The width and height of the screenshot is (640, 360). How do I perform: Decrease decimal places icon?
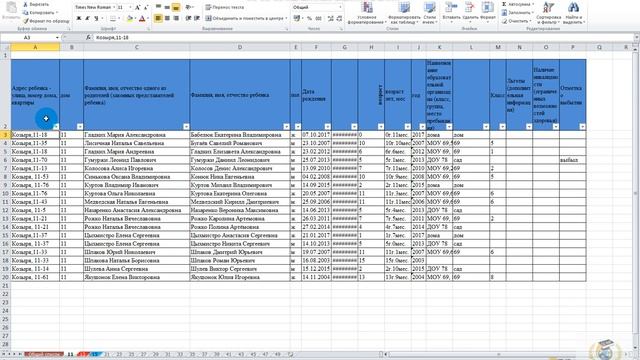coord(339,18)
